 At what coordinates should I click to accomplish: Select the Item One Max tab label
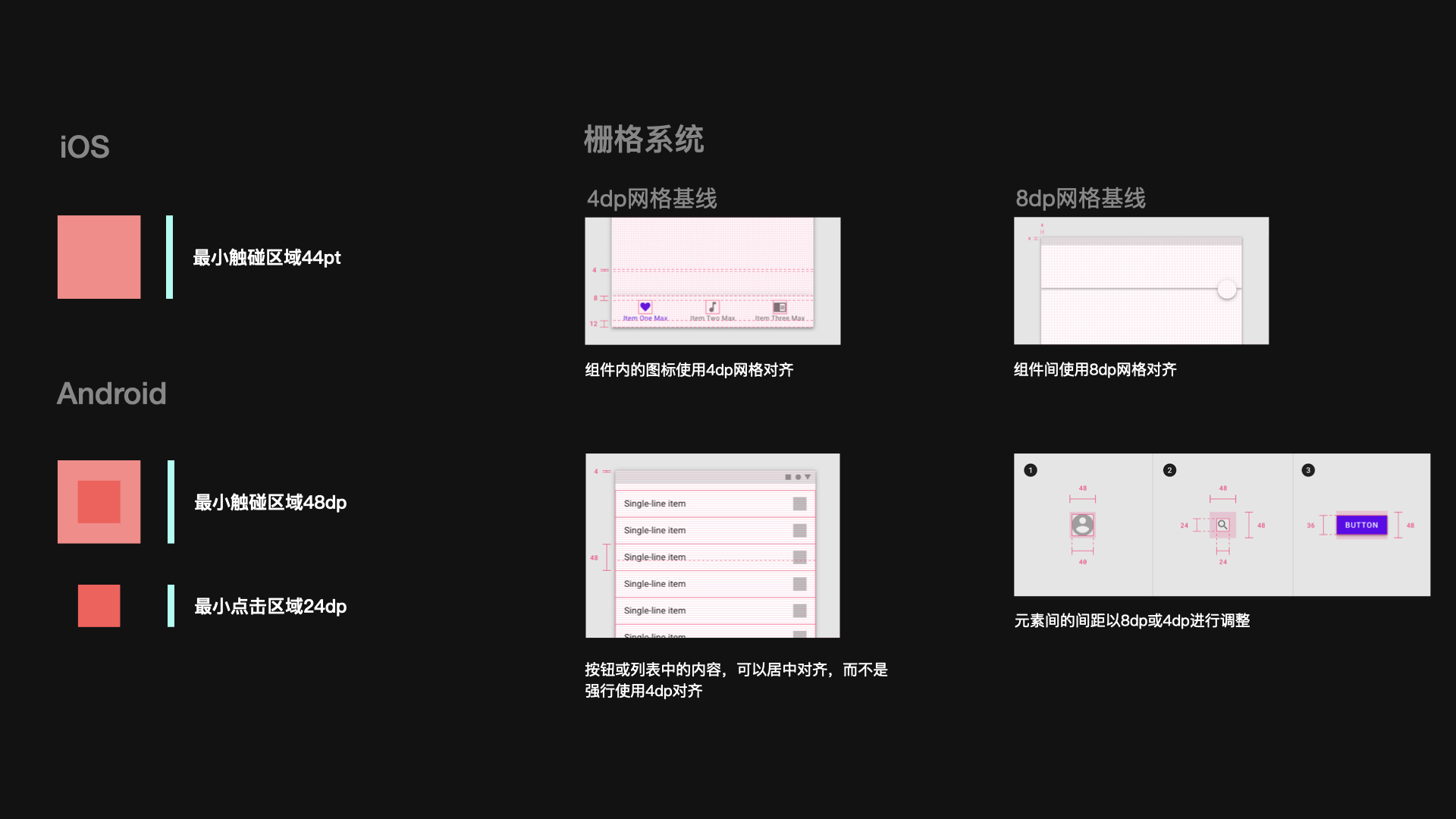coord(645,318)
